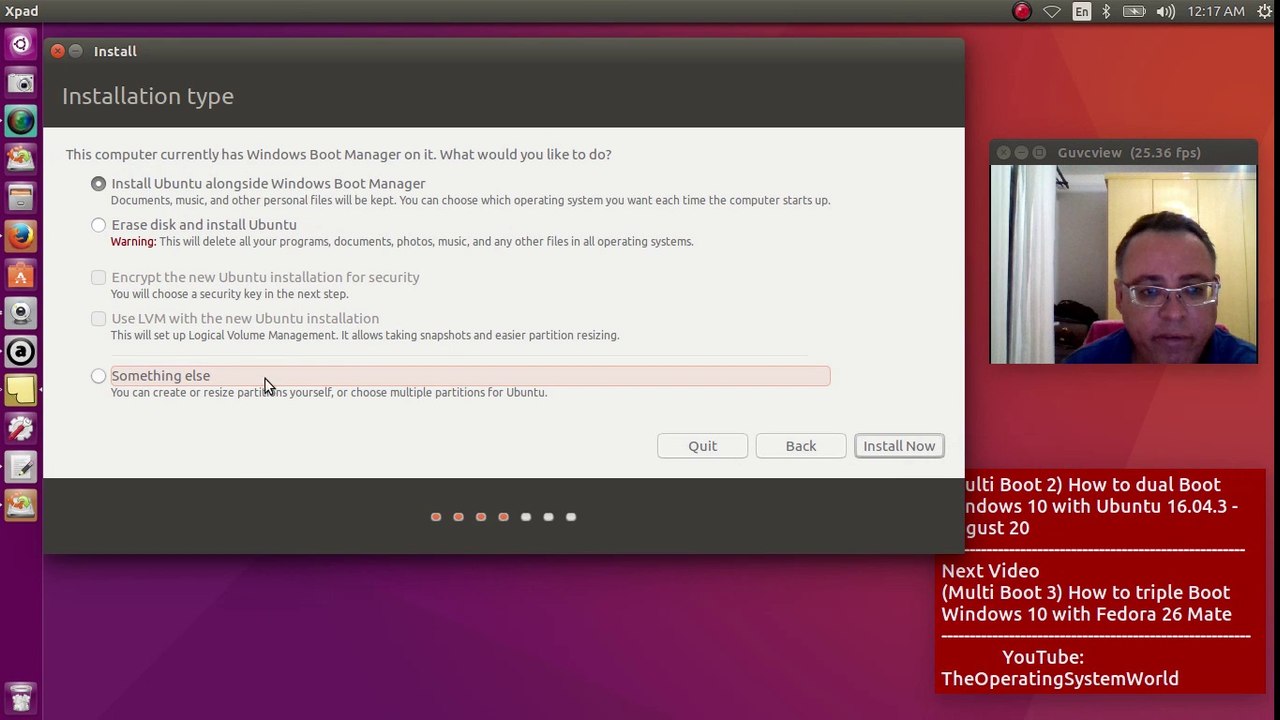1280x720 pixels.
Task: Select Install Ubuntu alongside Windows Boot Manager
Action: pos(98,184)
